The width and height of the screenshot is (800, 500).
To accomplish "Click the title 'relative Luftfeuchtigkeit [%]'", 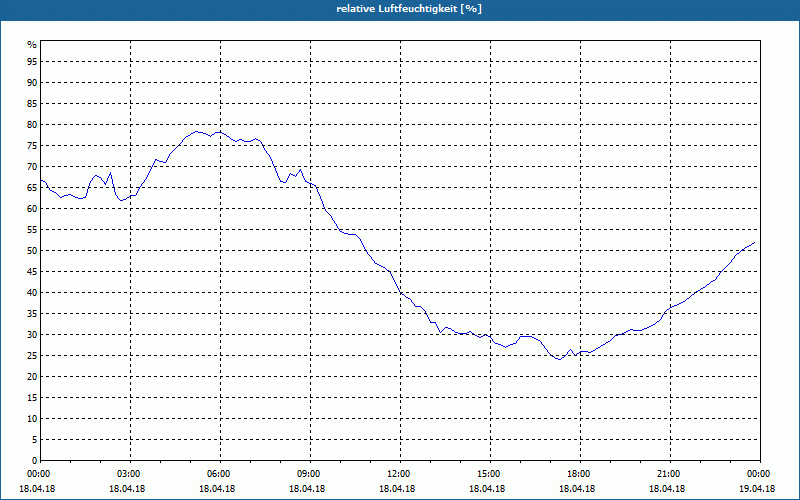I will (x=409, y=9).
